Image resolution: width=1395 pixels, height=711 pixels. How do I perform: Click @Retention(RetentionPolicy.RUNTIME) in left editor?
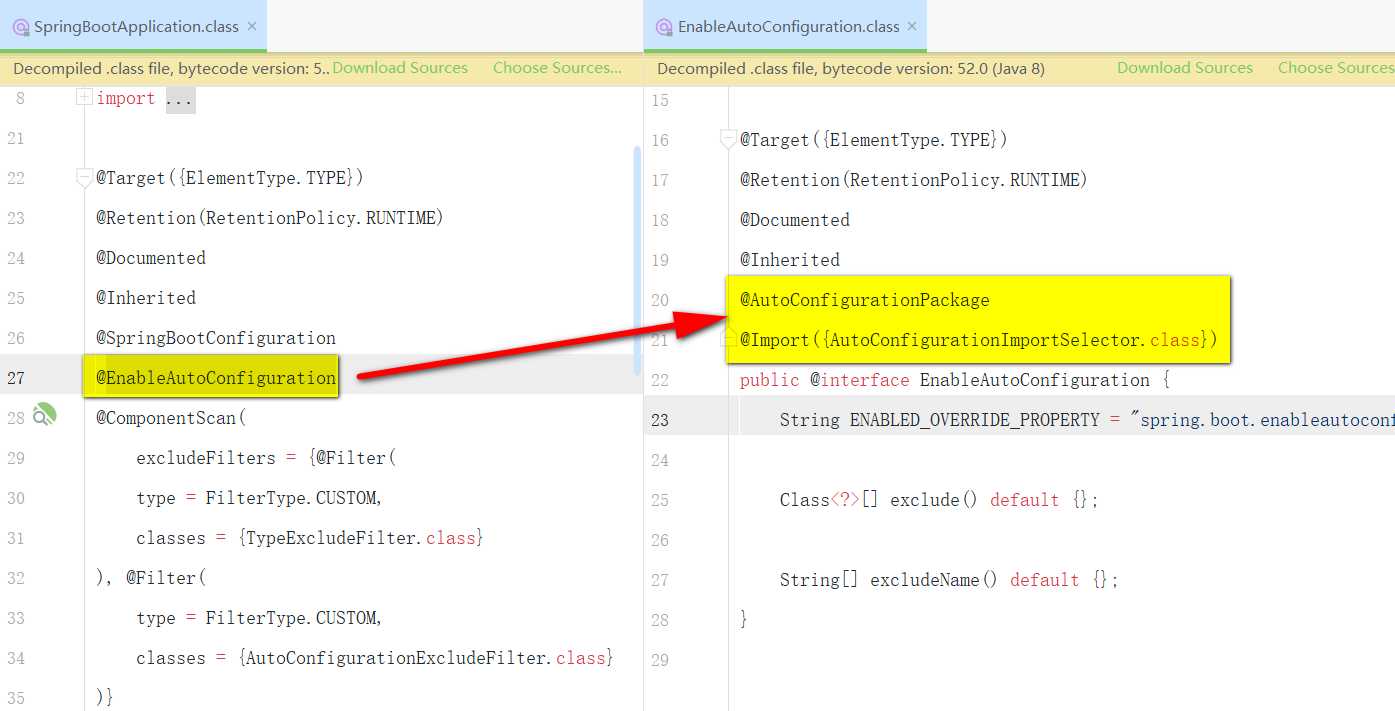[270, 218]
